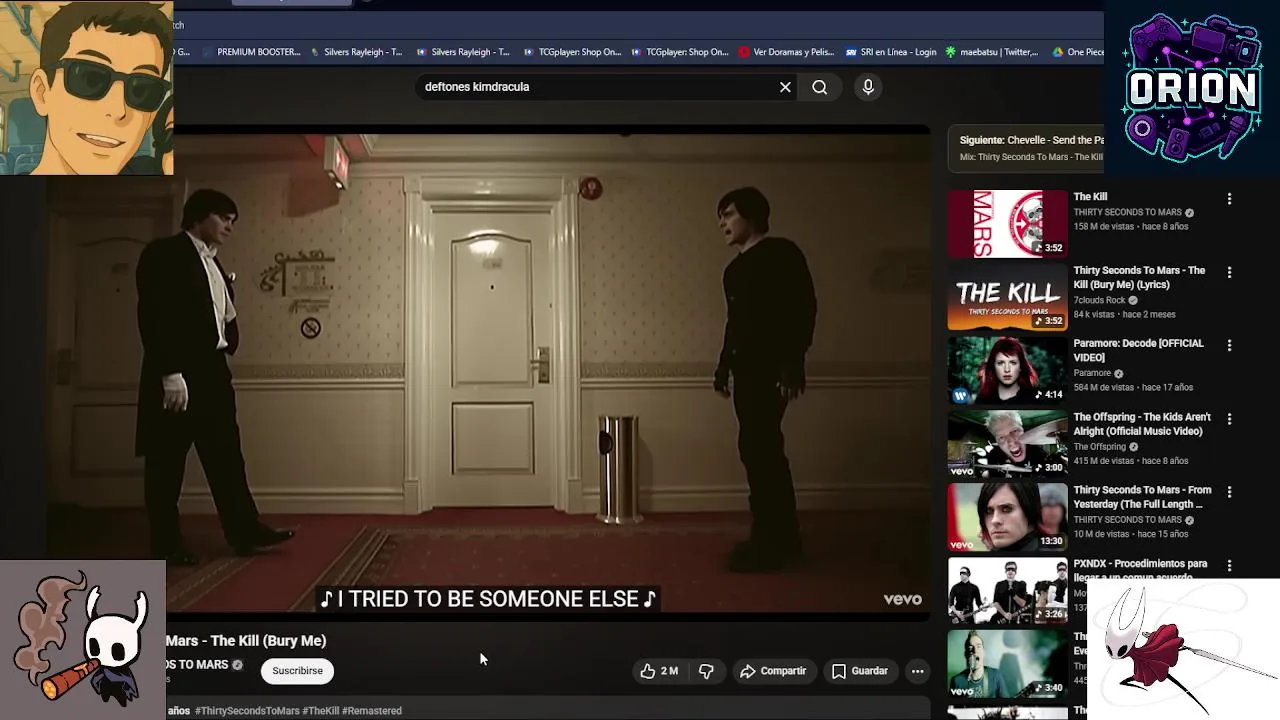Click the '7clouds Rock' channel name
This screenshot has width=1280, height=720.
click(1099, 300)
